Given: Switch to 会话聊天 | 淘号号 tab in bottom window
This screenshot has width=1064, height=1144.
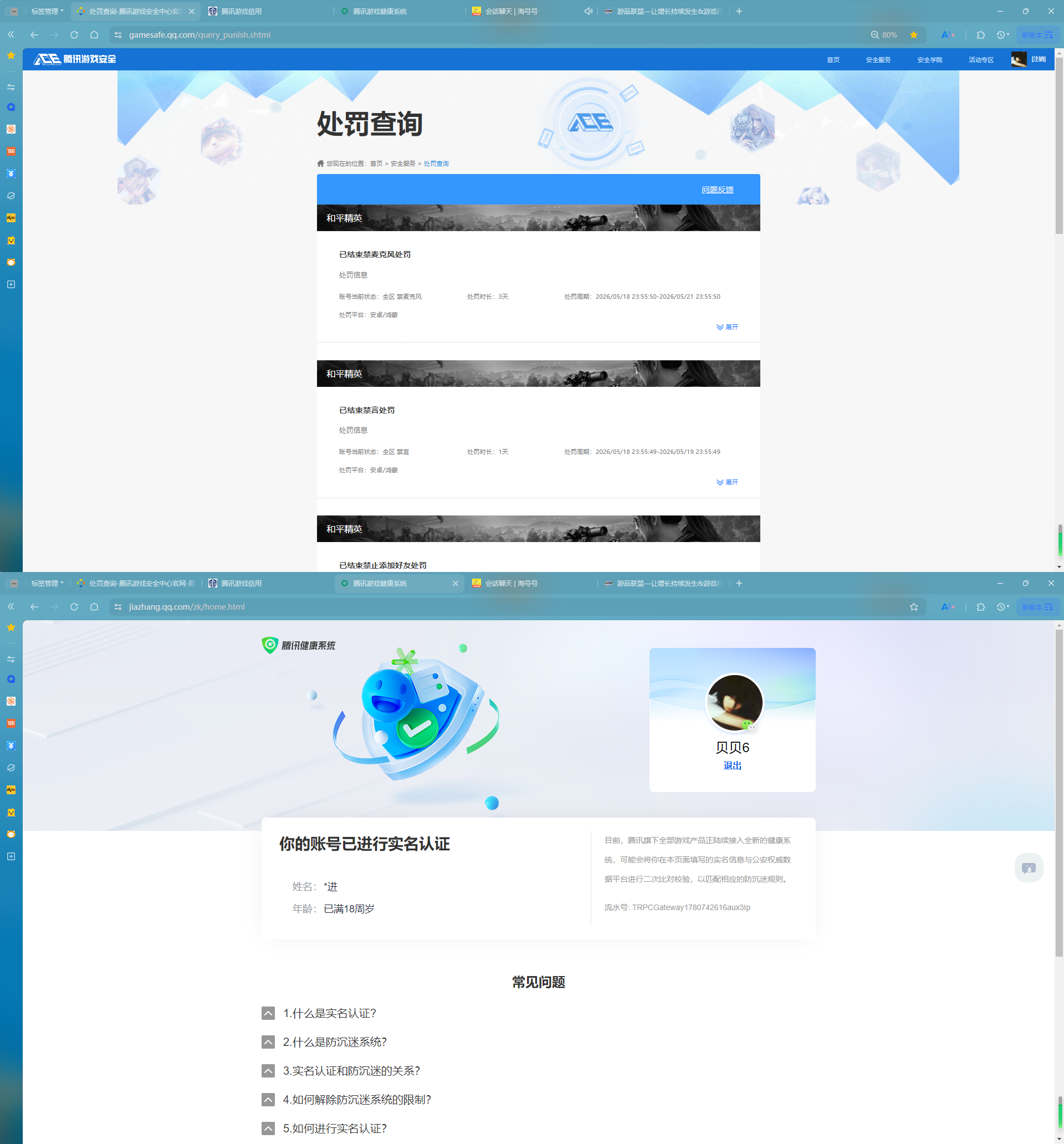Looking at the screenshot, I should 531,583.
